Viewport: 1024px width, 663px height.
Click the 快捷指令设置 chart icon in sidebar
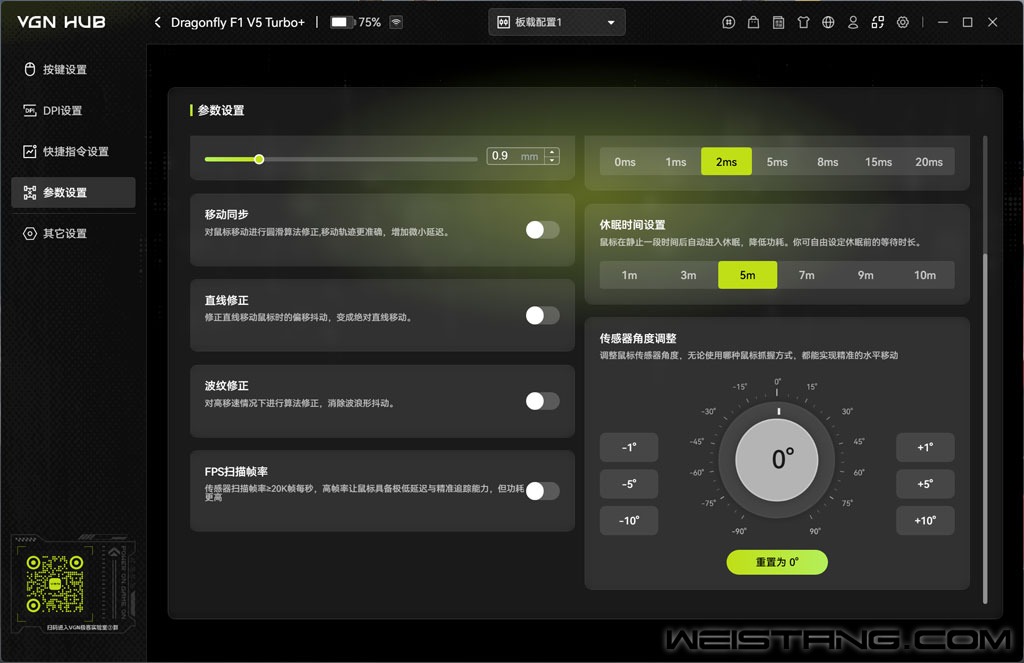point(29,152)
